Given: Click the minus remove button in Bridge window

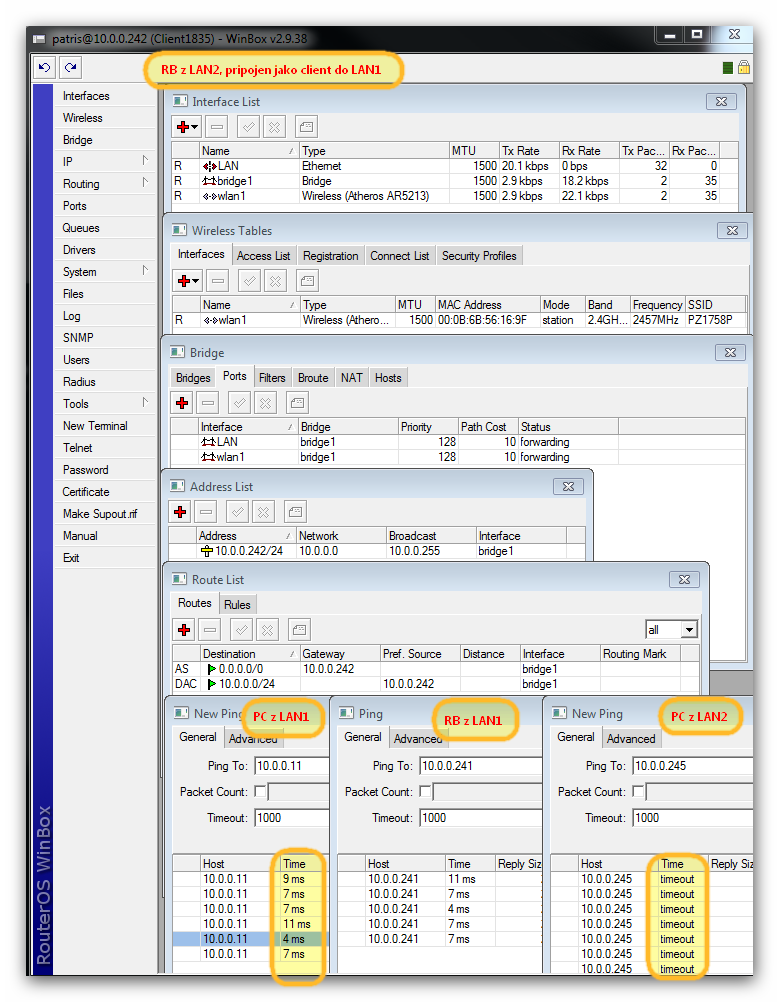Looking at the screenshot, I should (x=208, y=403).
